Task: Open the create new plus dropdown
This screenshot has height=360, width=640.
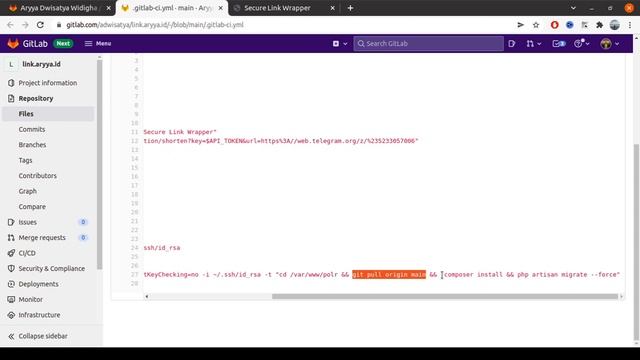Action: [x=340, y=43]
